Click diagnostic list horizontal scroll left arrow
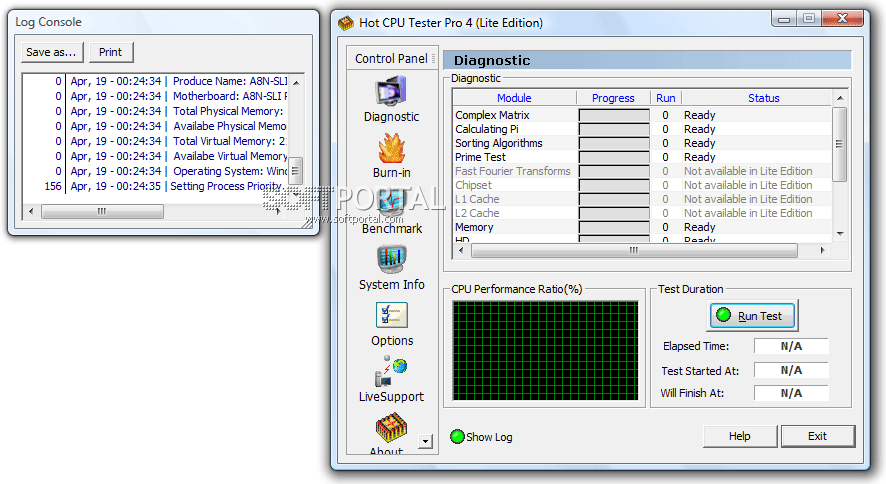This screenshot has width=886, height=484. point(461,250)
